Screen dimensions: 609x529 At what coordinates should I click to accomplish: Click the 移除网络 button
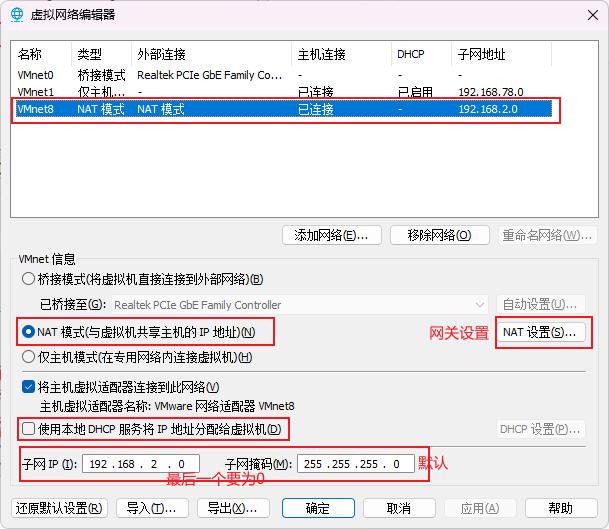point(439,235)
